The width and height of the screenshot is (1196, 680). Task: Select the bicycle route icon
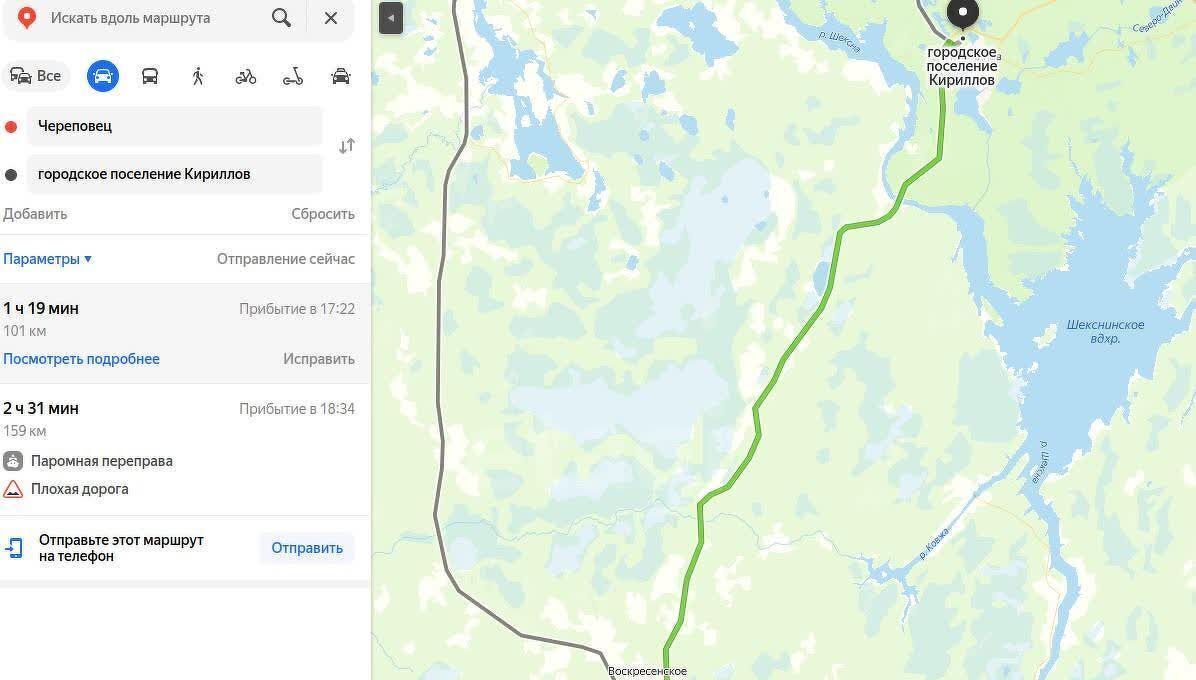[246, 76]
